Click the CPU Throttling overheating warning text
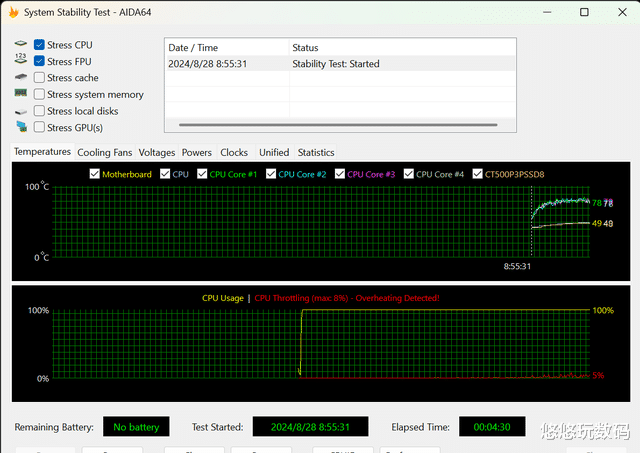 tap(347, 298)
